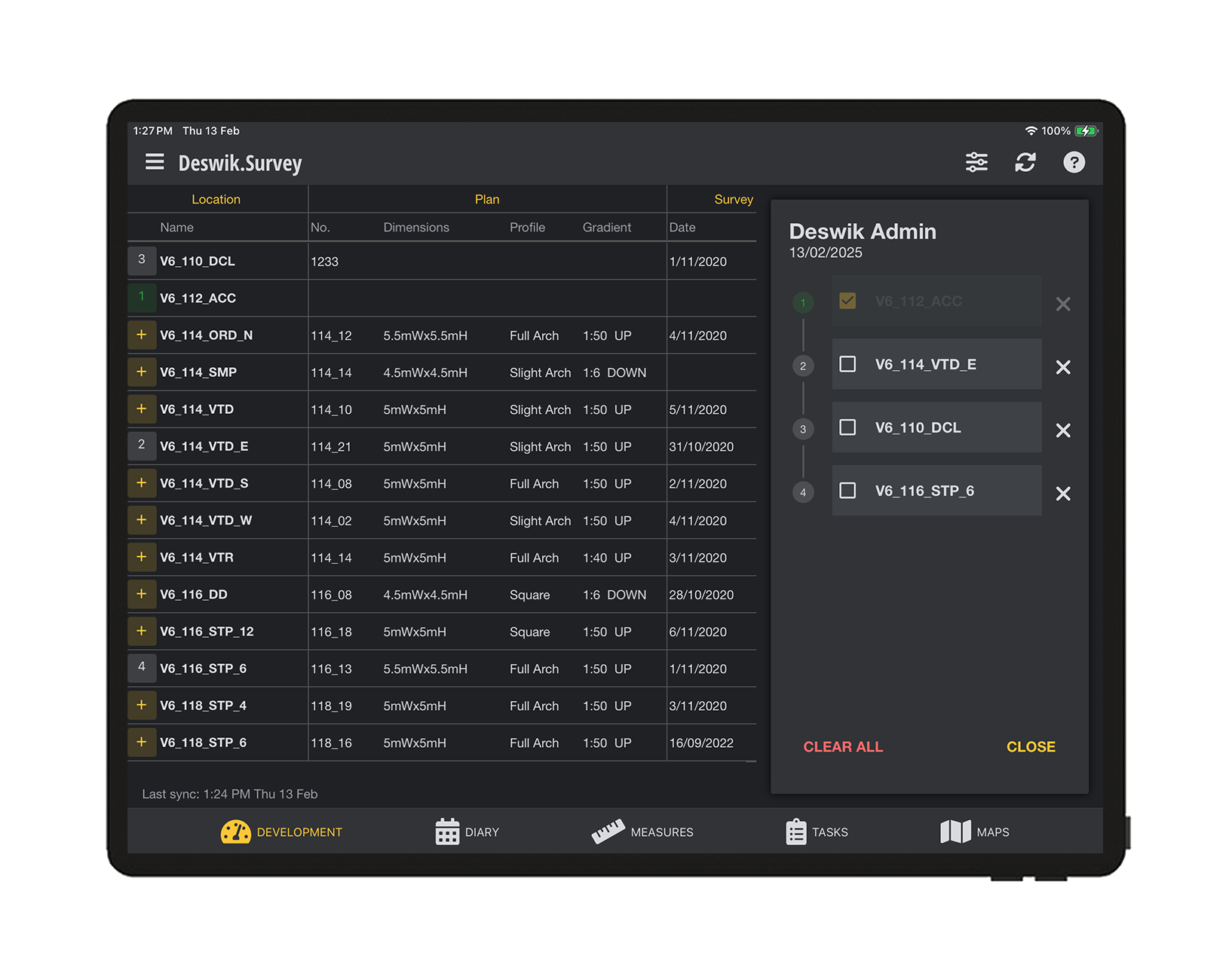Select the V6_118_STP_4 location name
The height and width of the screenshot is (980, 1232).
click(x=203, y=705)
